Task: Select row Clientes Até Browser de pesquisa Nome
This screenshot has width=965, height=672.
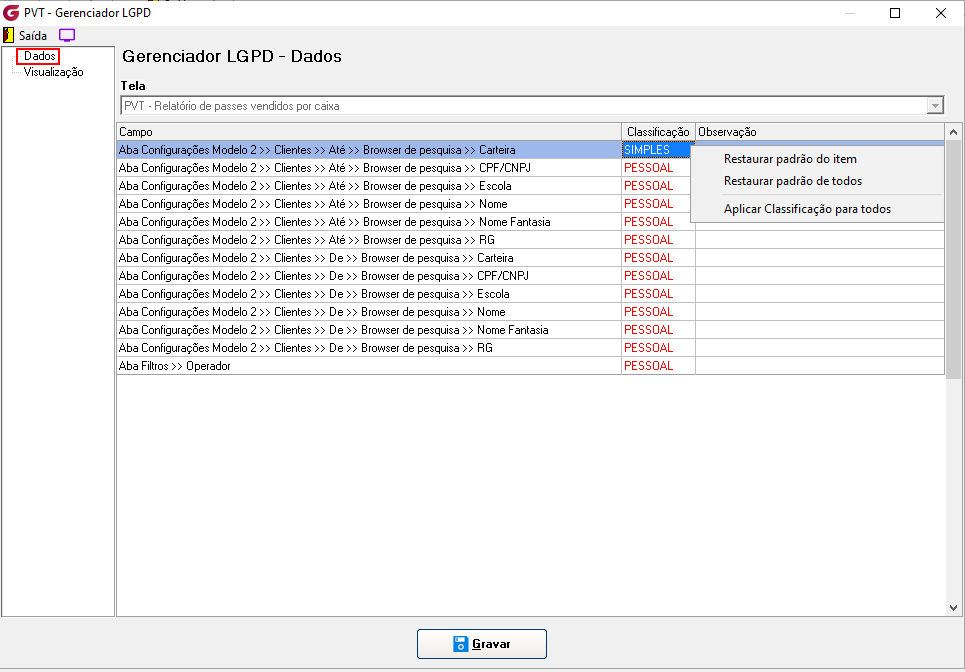Action: point(369,204)
